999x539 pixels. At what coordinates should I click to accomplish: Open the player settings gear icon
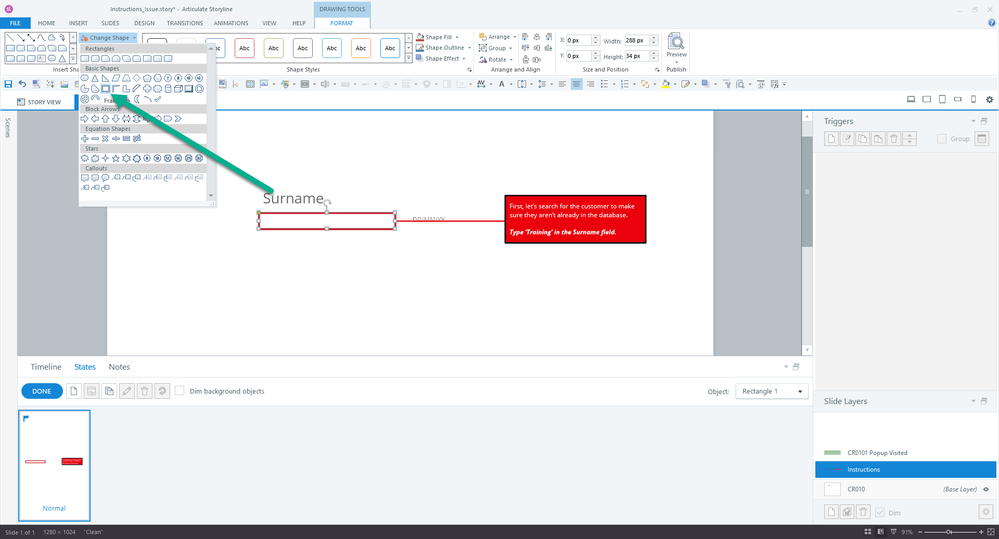tap(989, 100)
